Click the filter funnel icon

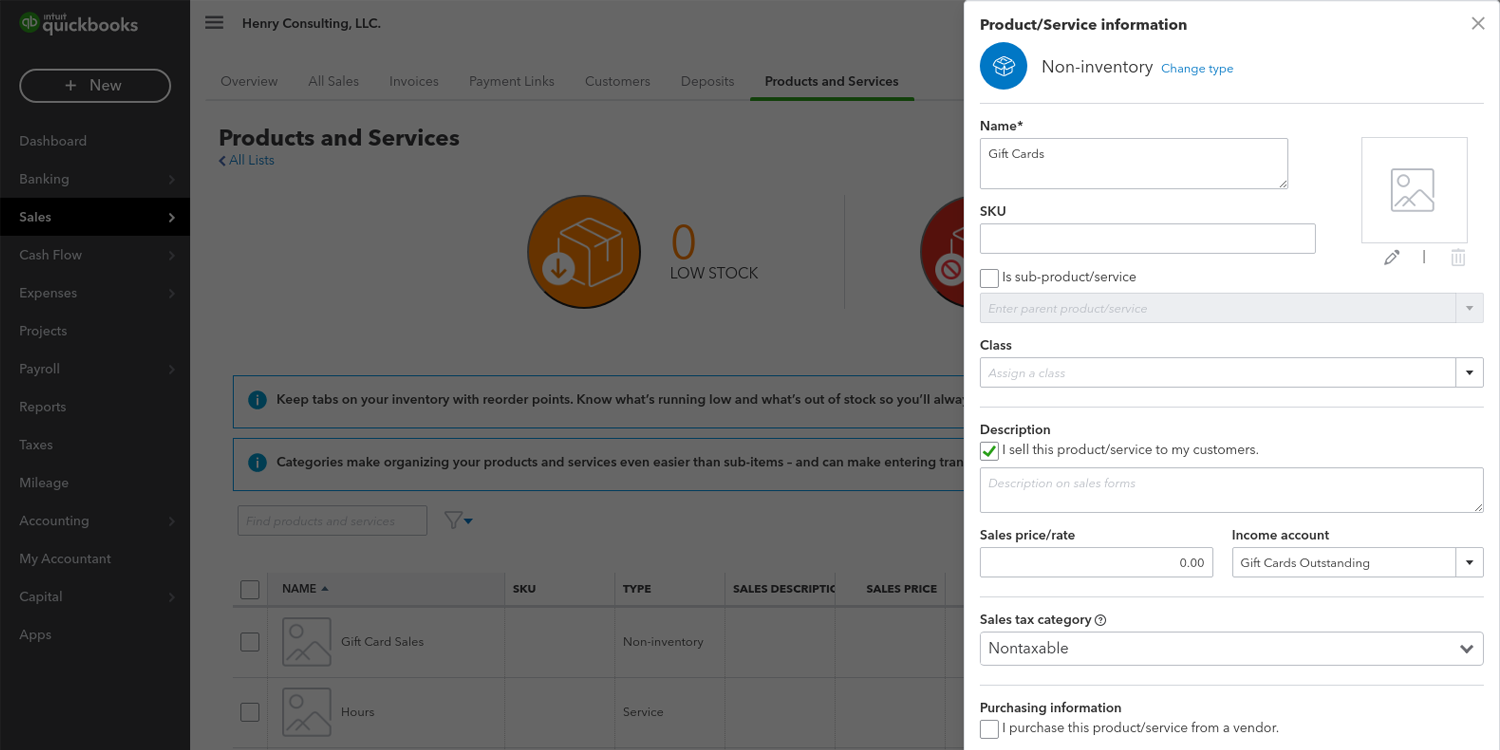click(457, 521)
